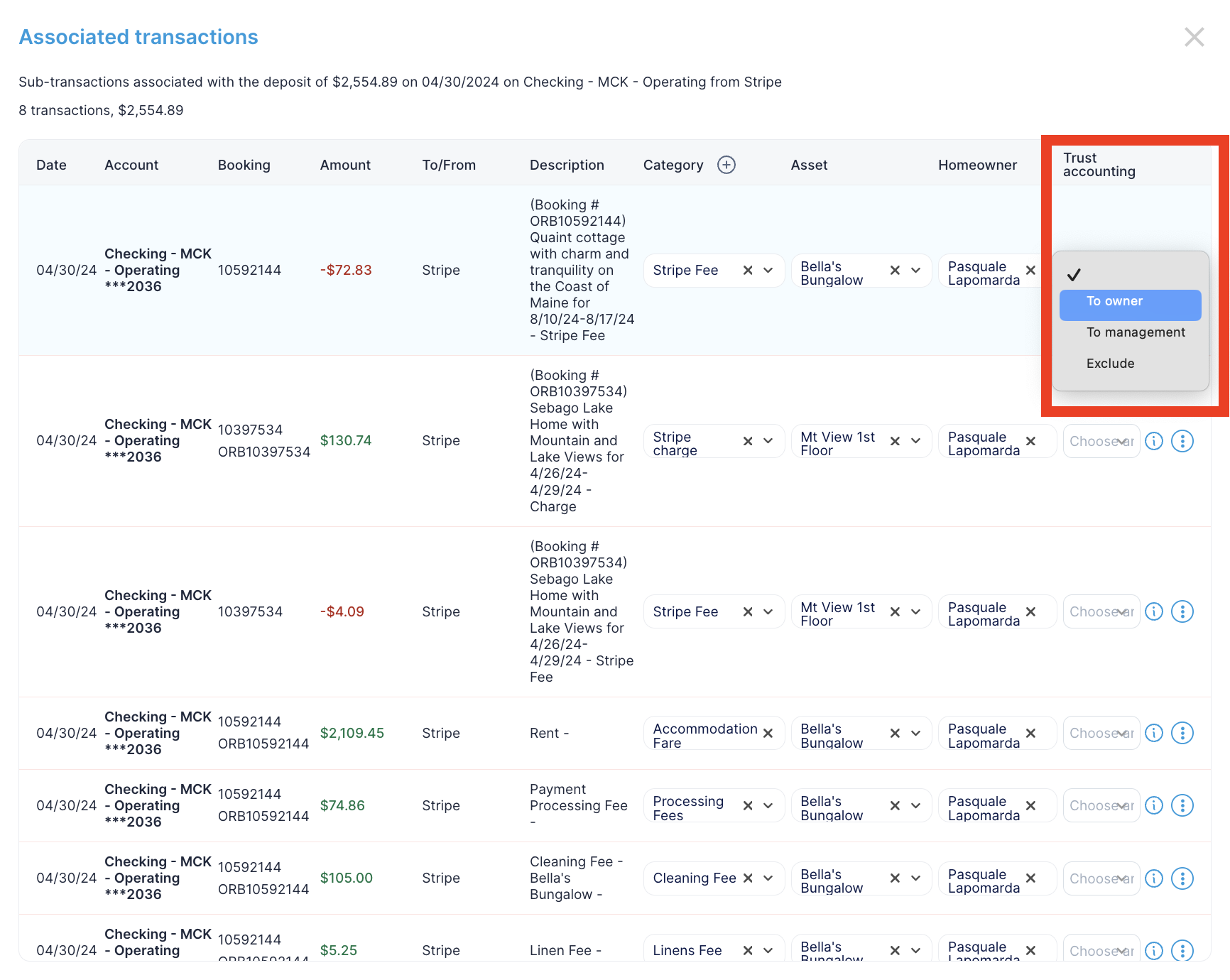Click the Date column header
Viewport: 1230px width, 980px height.
click(x=51, y=165)
